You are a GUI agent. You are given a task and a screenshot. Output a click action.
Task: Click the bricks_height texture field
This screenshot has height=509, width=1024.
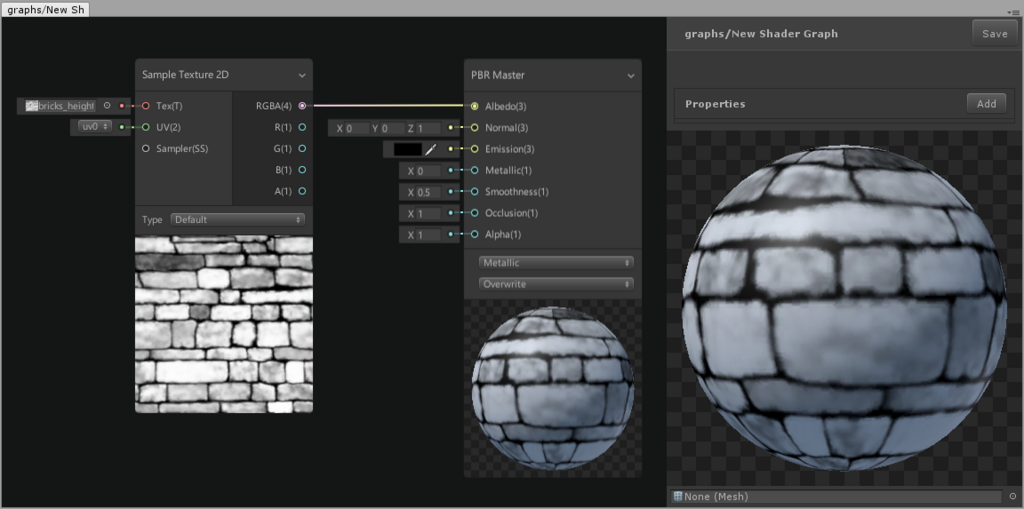60,106
